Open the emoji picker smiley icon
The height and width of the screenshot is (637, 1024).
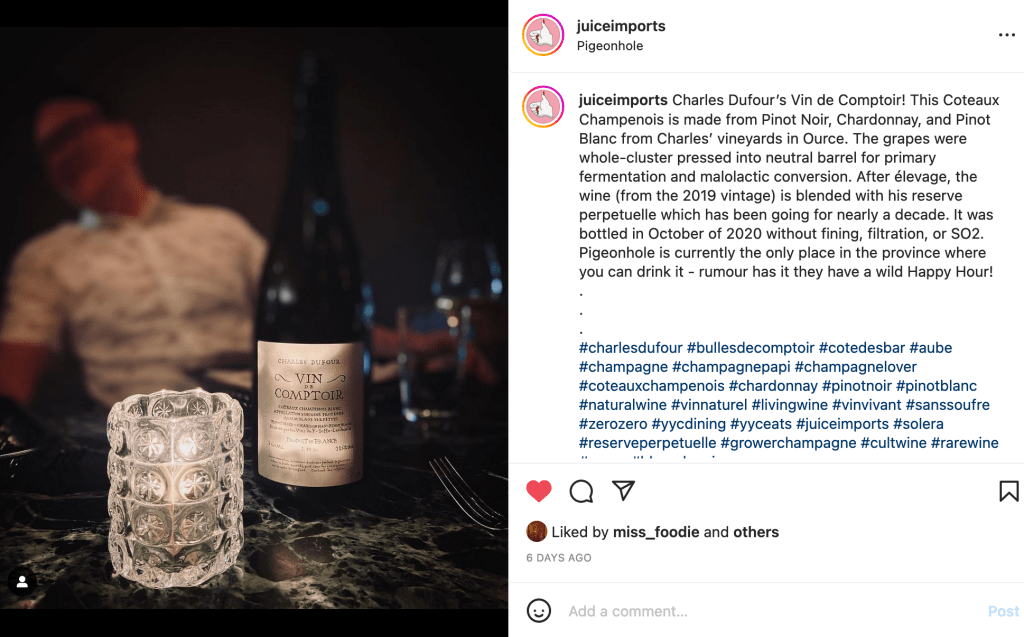point(539,611)
